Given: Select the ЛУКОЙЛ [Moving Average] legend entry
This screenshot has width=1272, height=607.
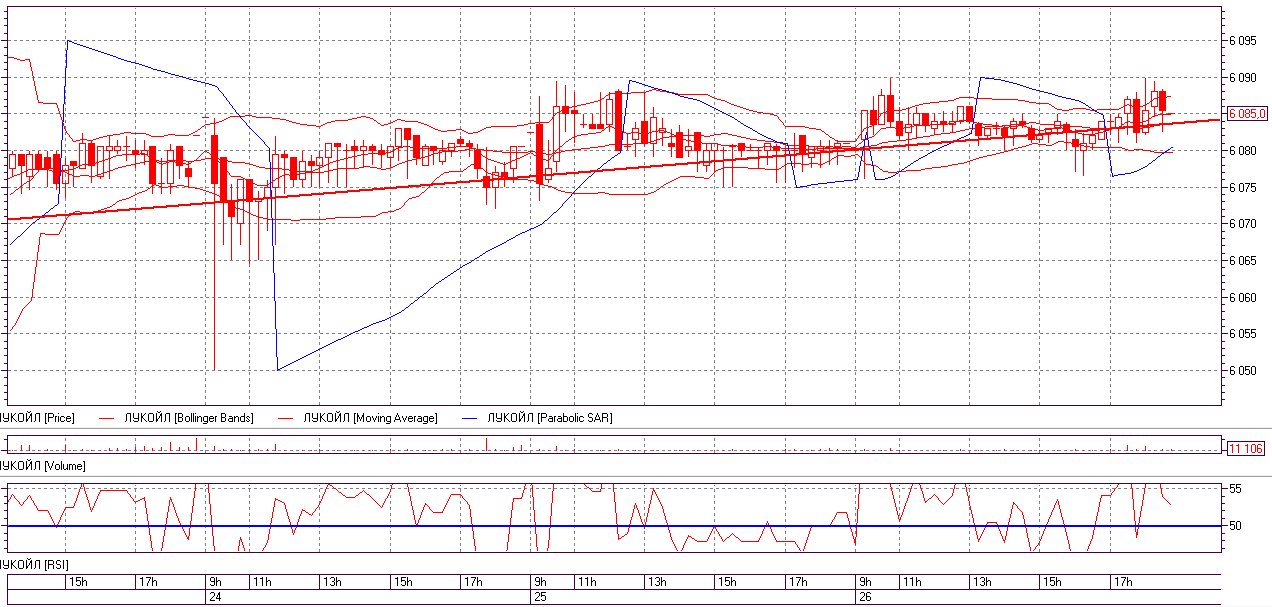Looking at the screenshot, I should 370,418.
